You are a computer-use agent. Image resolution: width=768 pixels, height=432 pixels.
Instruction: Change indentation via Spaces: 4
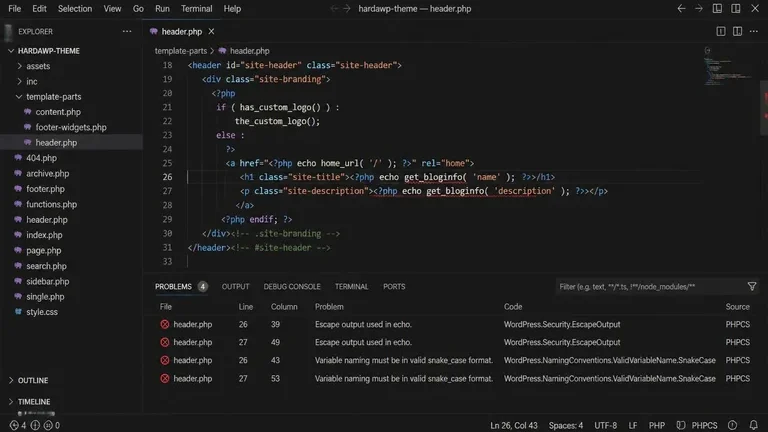[x=566, y=426]
